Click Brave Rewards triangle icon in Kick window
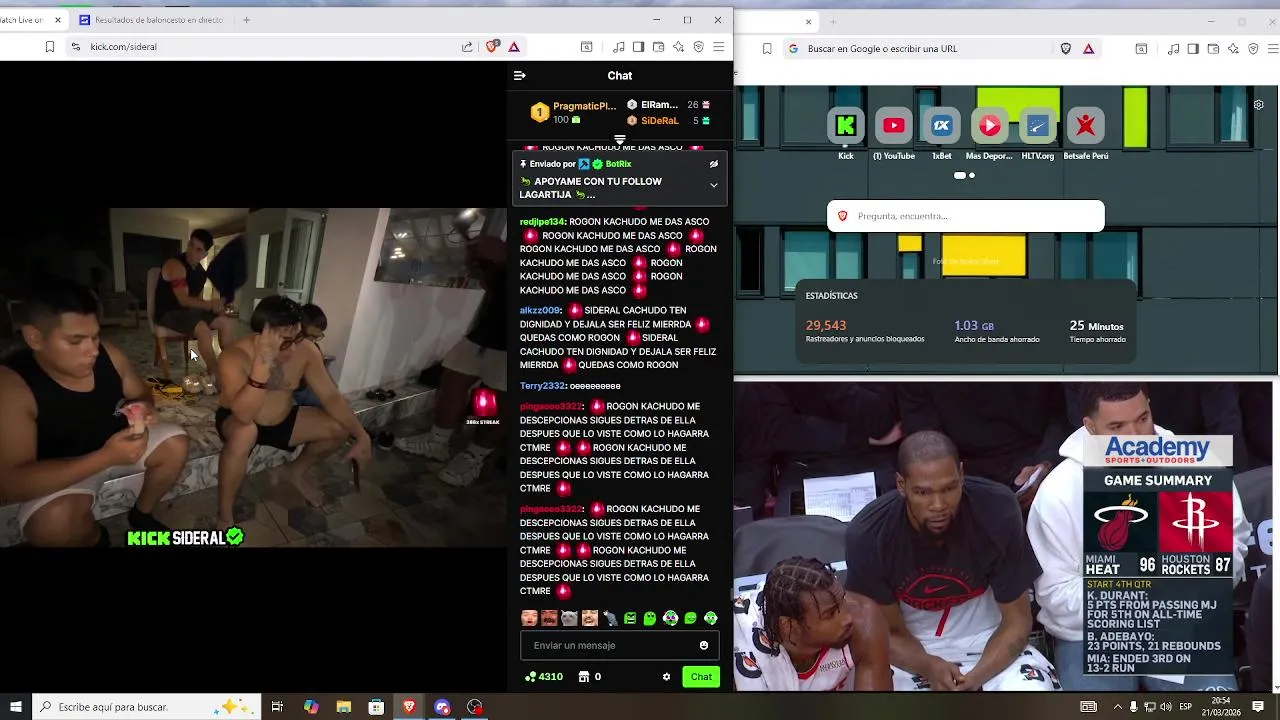The width and height of the screenshot is (1280, 720). click(x=514, y=47)
